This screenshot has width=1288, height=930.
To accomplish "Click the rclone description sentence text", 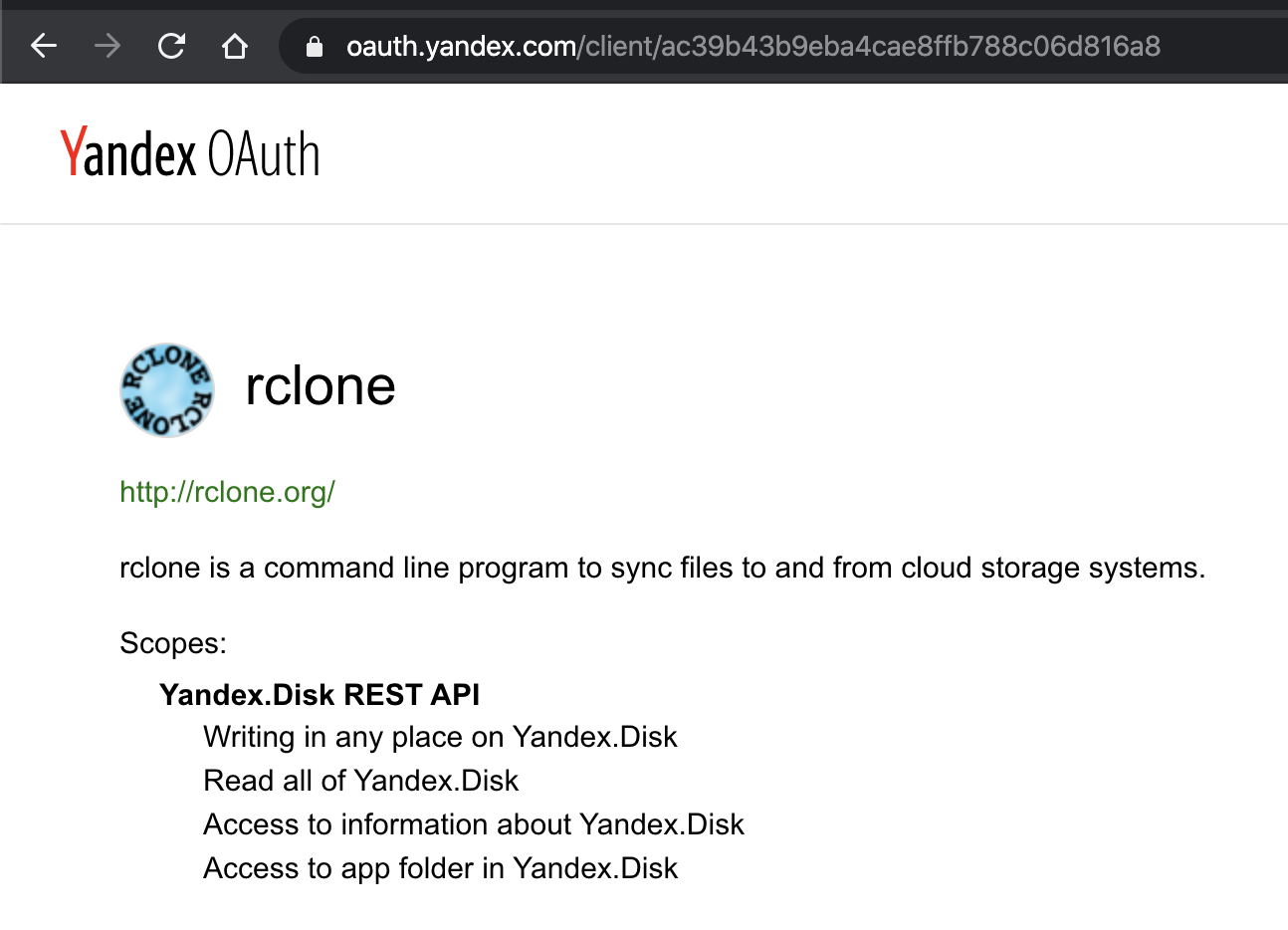I will [x=662, y=568].
